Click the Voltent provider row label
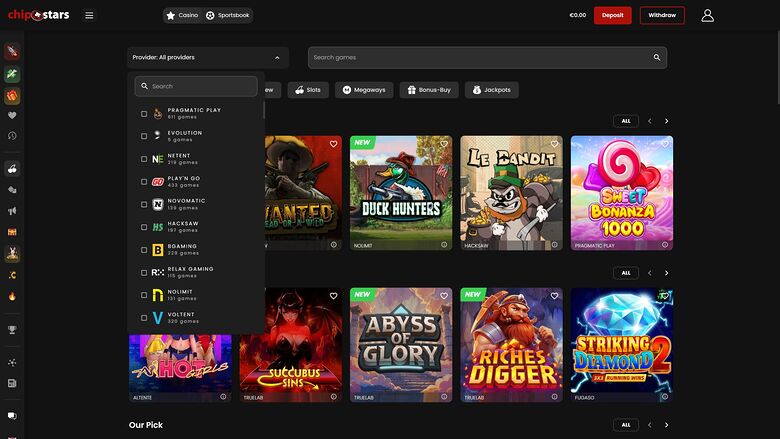Screen dimensions: 780x439 pyautogui.click(x=181, y=314)
